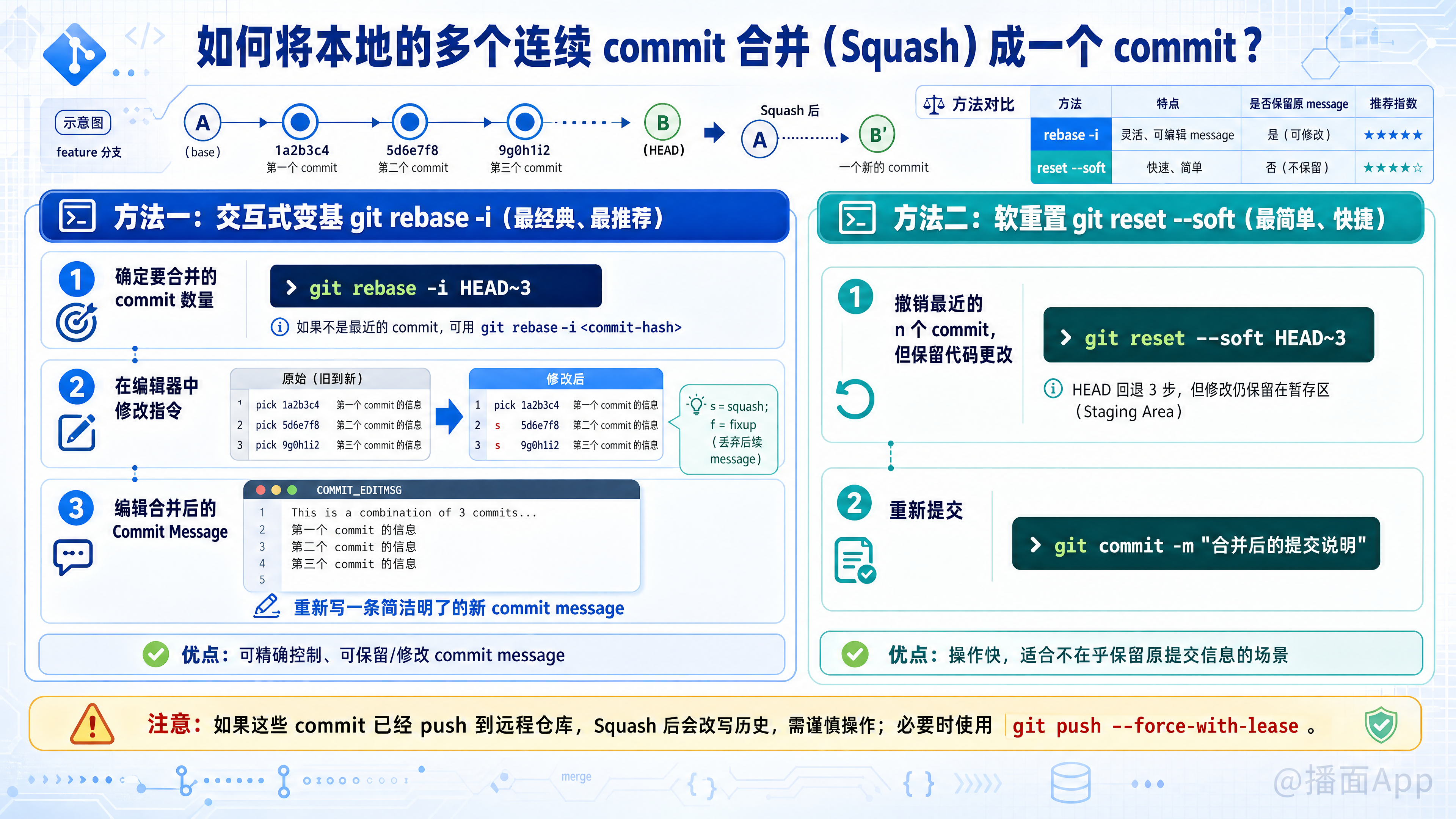Click the 重新提交 step title
Screen dimensions: 1456x819
[x=926, y=510]
